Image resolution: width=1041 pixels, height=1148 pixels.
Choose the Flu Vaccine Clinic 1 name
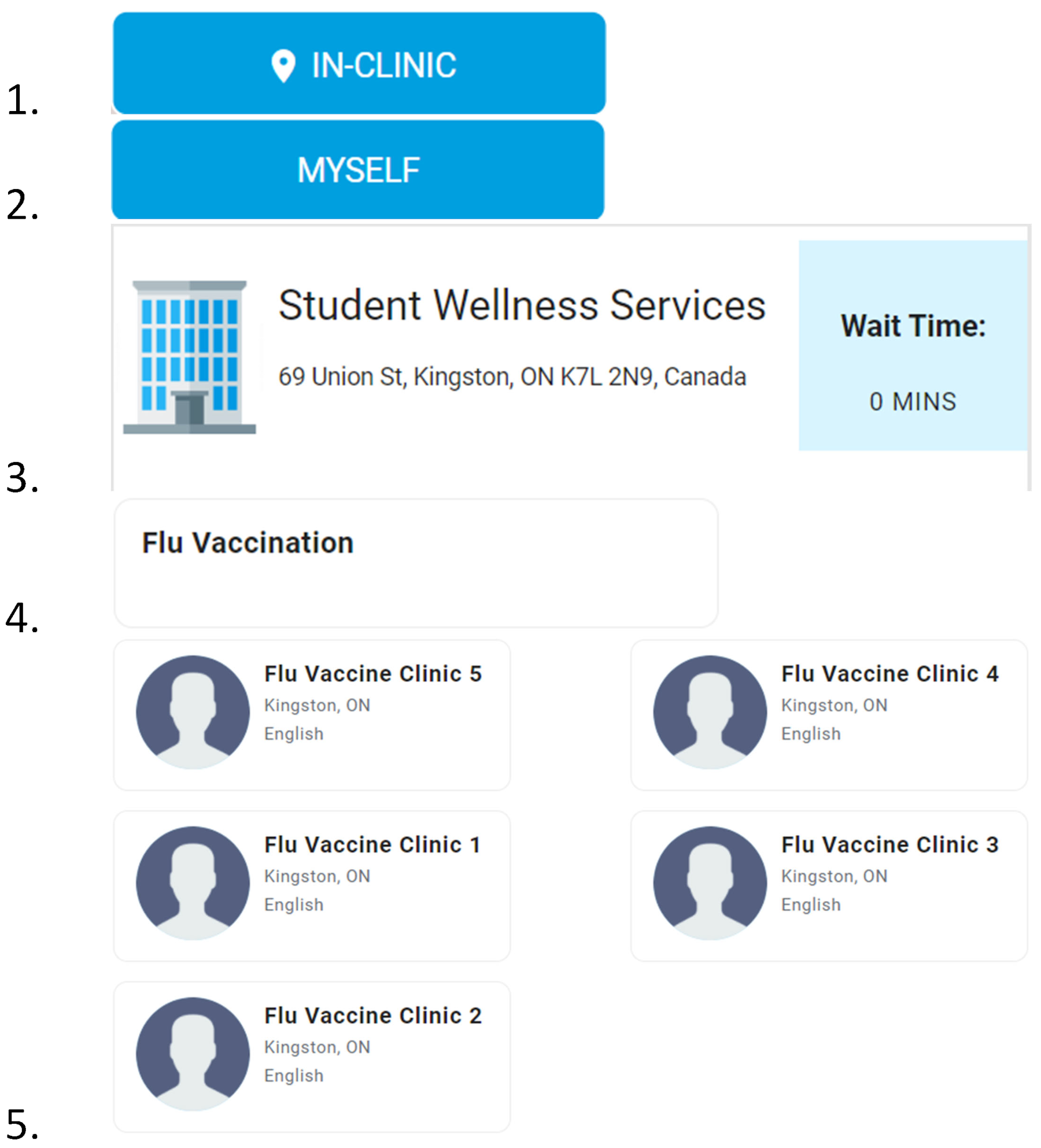tap(372, 845)
